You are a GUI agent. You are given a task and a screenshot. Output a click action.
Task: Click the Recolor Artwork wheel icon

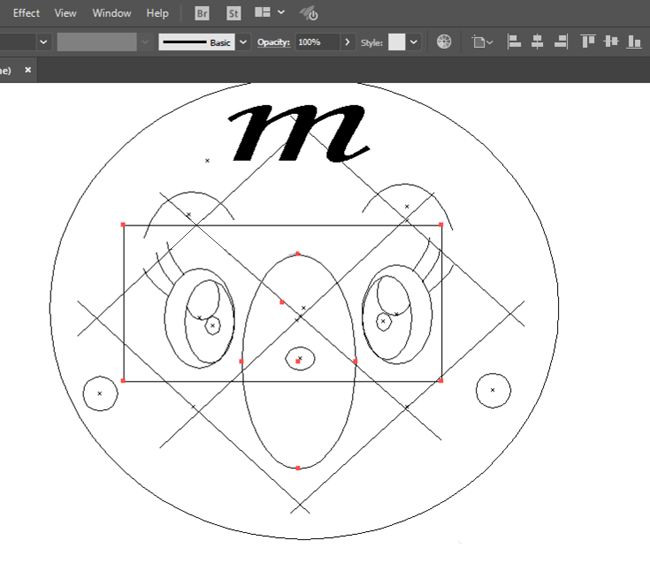coord(445,42)
